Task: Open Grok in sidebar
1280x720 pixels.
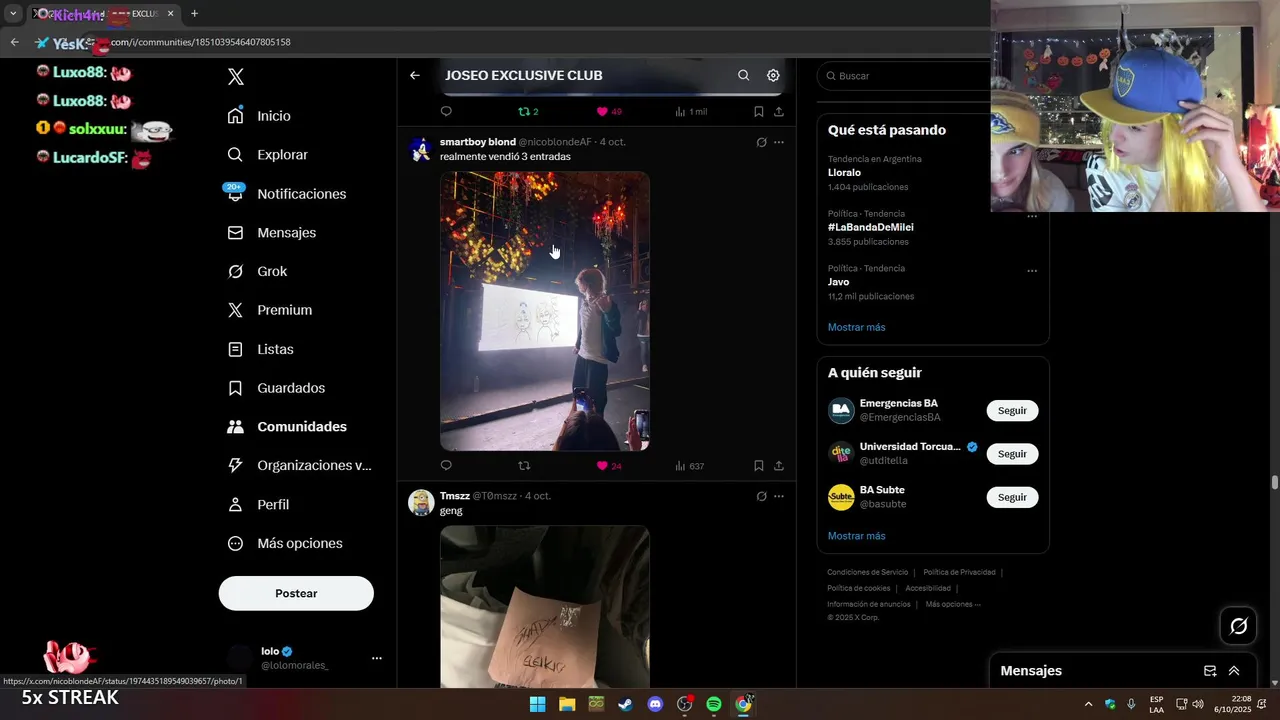Action: tap(257, 272)
